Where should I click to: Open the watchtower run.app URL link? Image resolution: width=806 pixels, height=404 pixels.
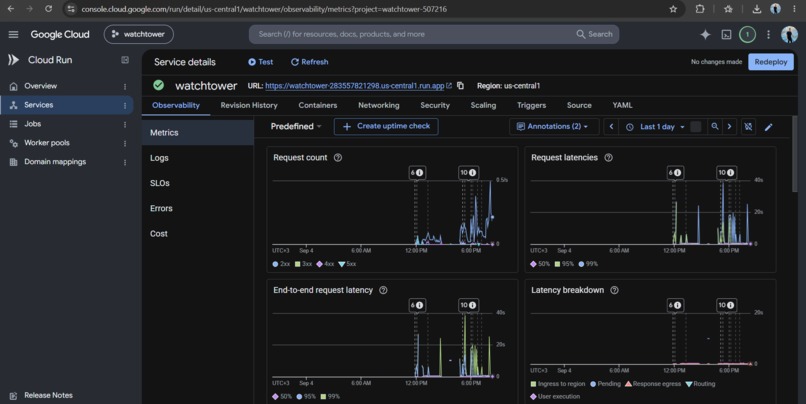(355, 86)
